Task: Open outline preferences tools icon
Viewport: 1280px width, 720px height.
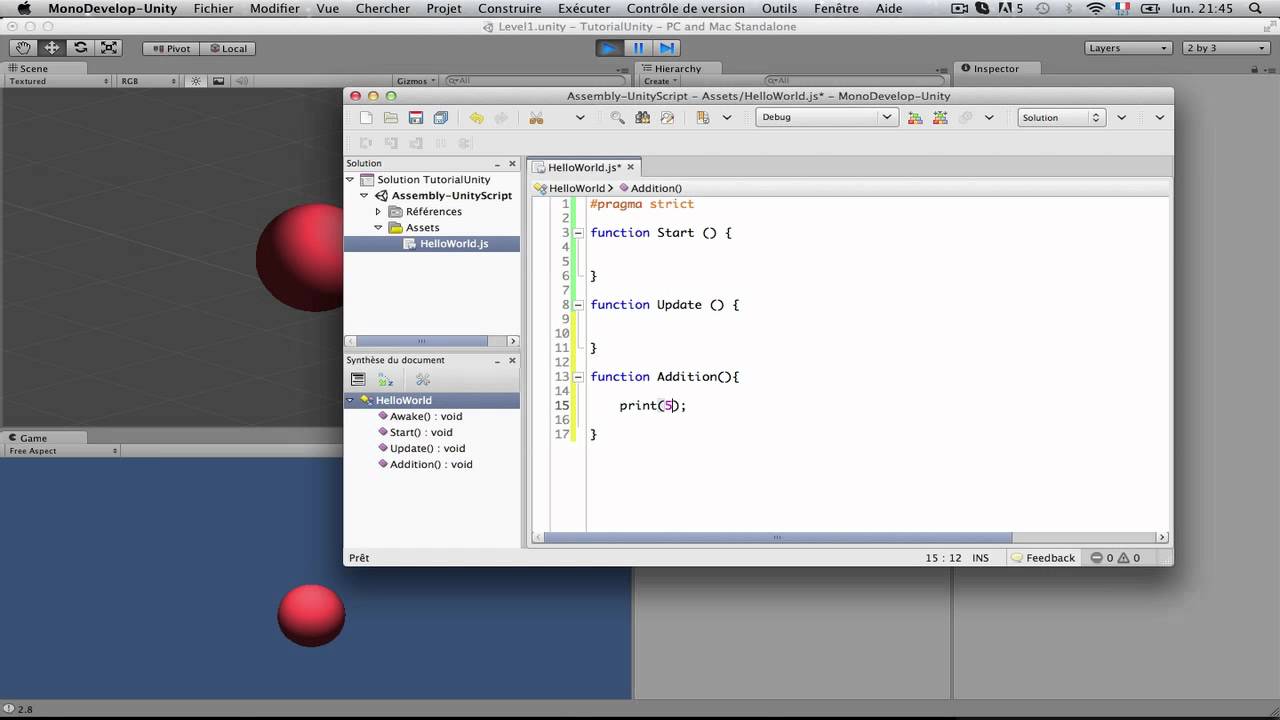Action: point(423,380)
